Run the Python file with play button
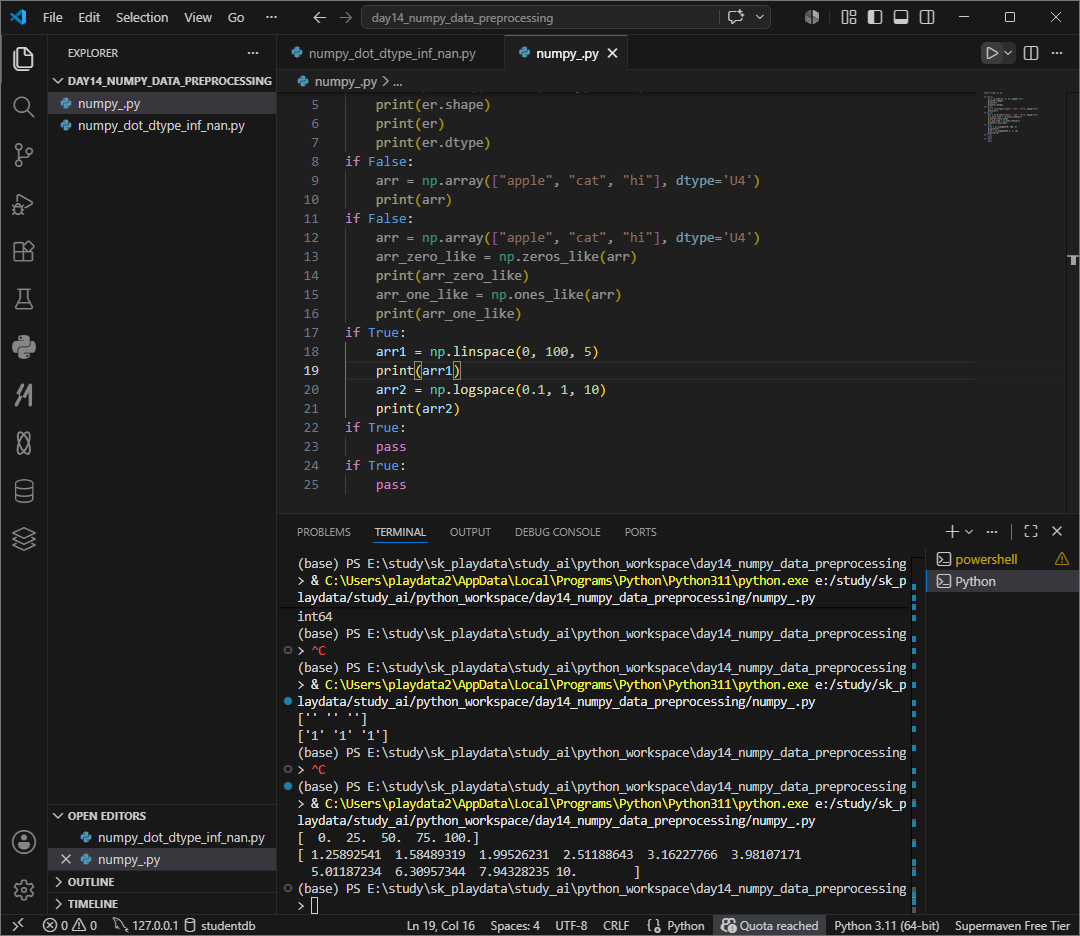The width and height of the screenshot is (1080, 936). (x=991, y=53)
